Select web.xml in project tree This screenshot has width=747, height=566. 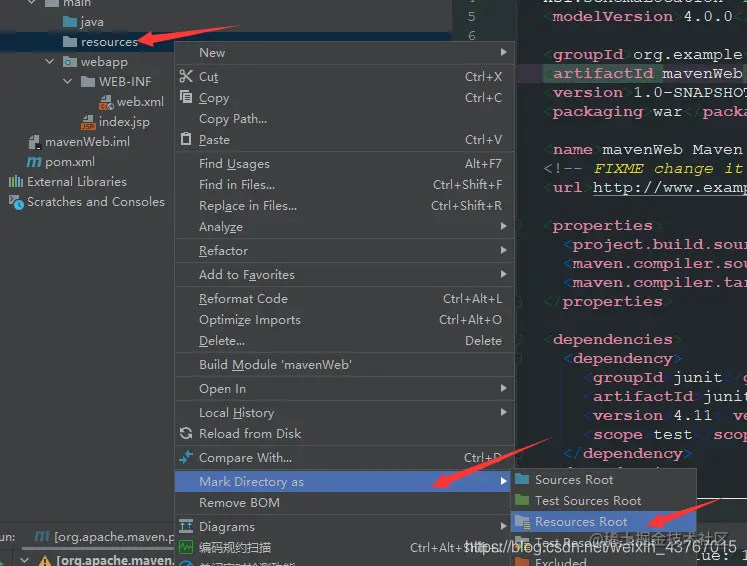tap(140, 102)
